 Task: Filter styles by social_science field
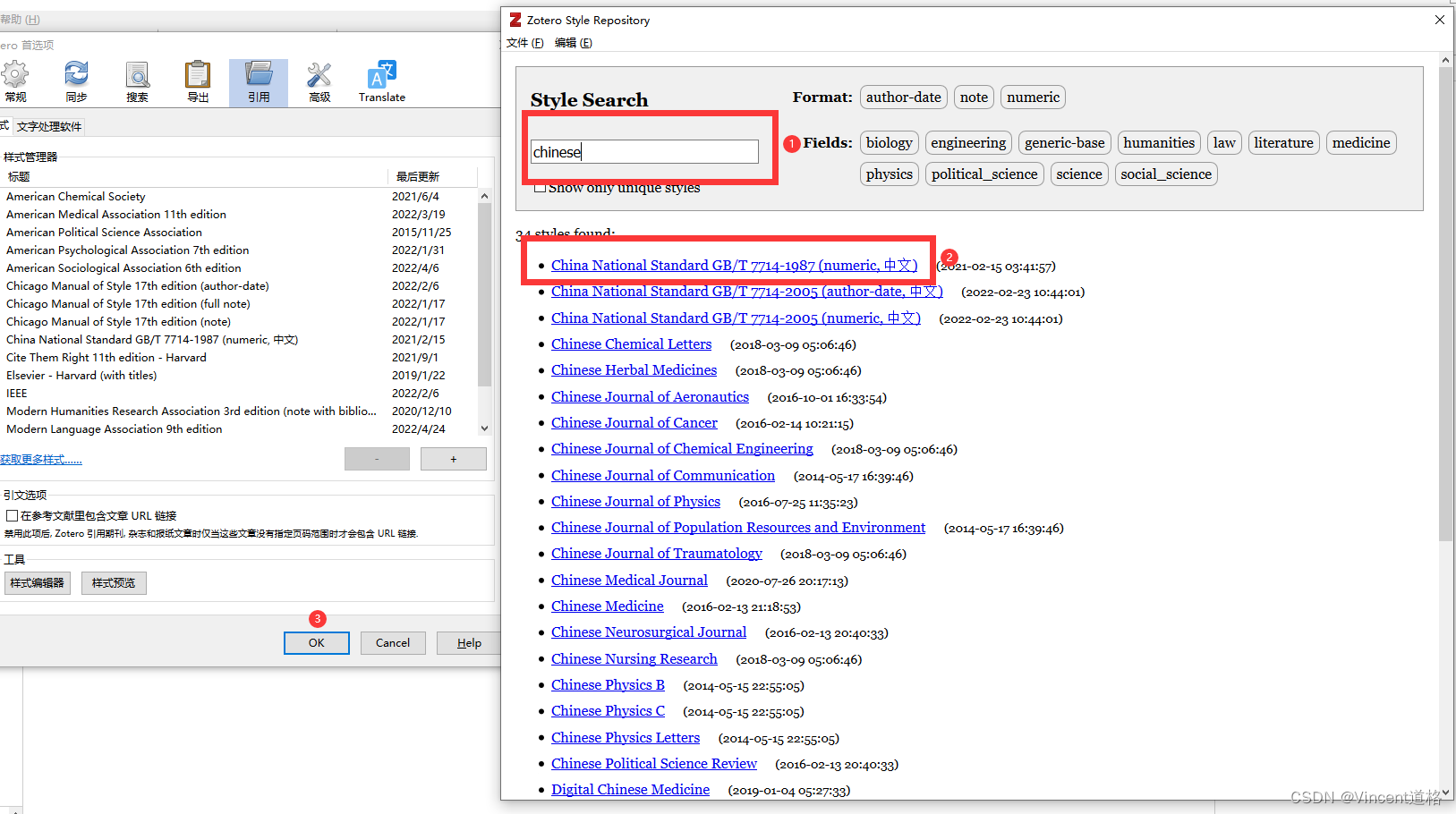coord(1166,174)
